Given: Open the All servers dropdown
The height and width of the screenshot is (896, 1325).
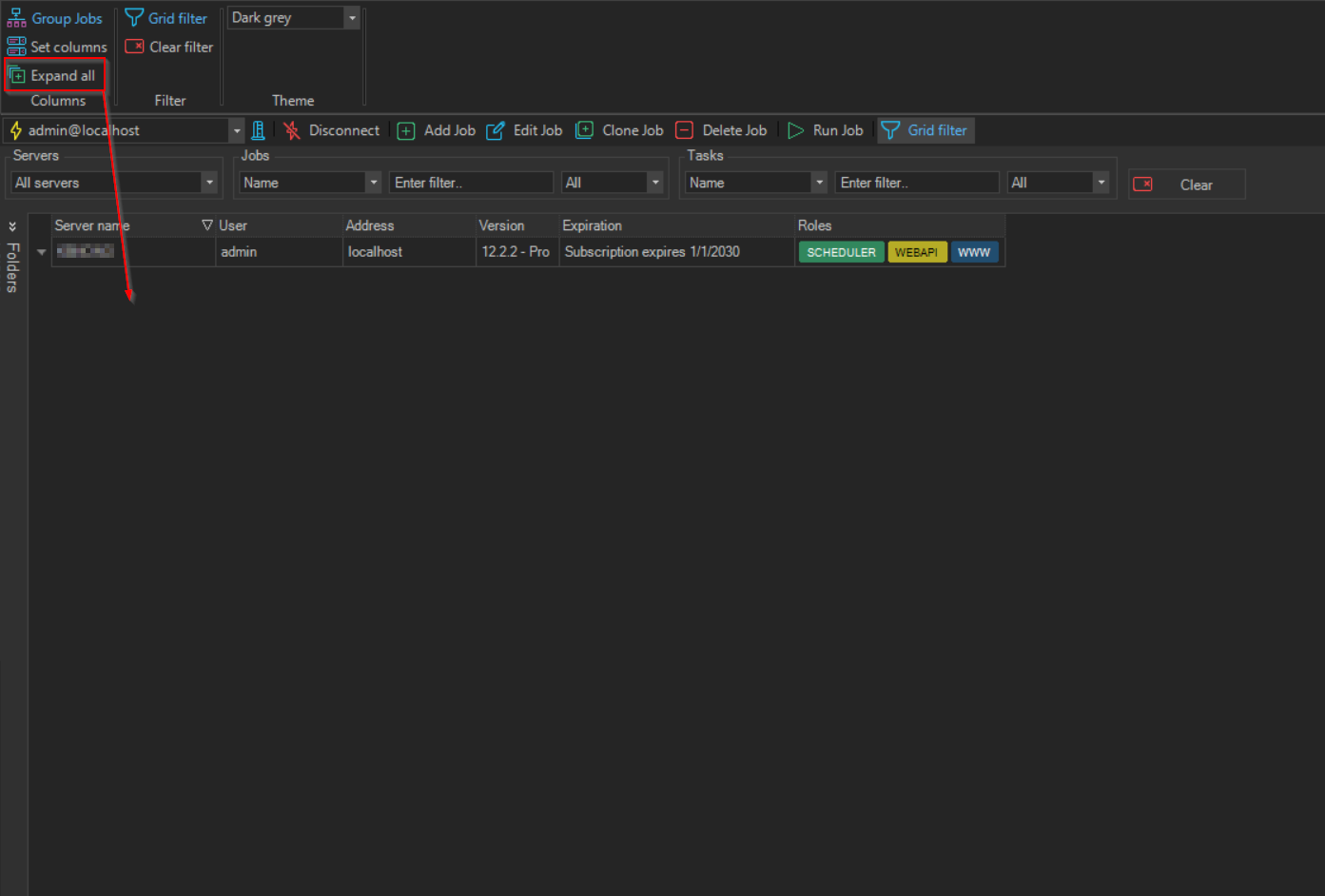Looking at the screenshot, I should [209, 183].
